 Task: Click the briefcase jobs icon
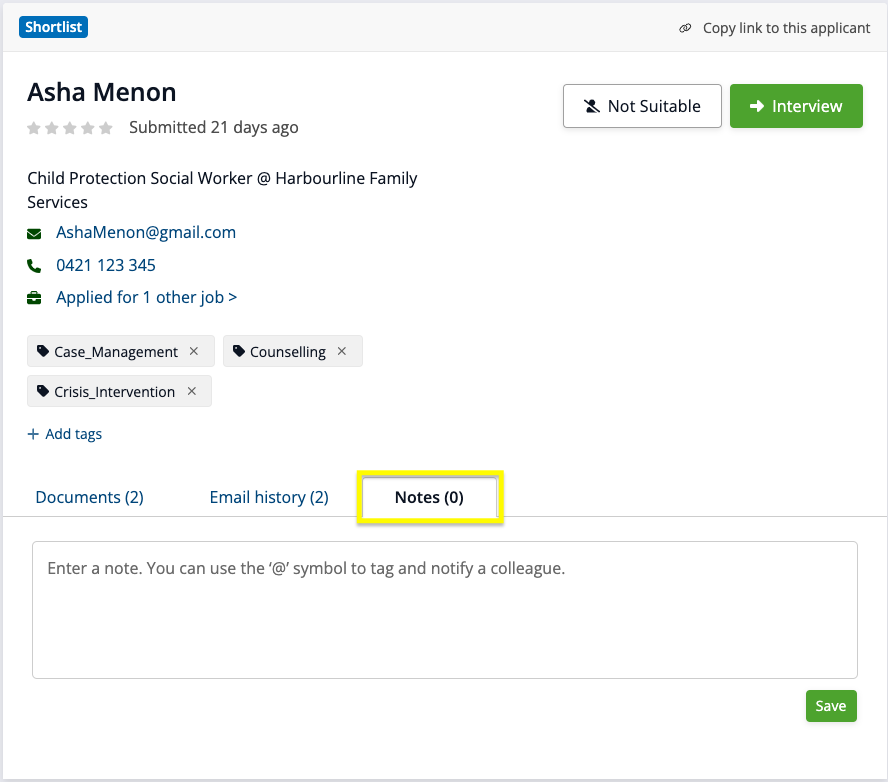(x=35, y=298)
